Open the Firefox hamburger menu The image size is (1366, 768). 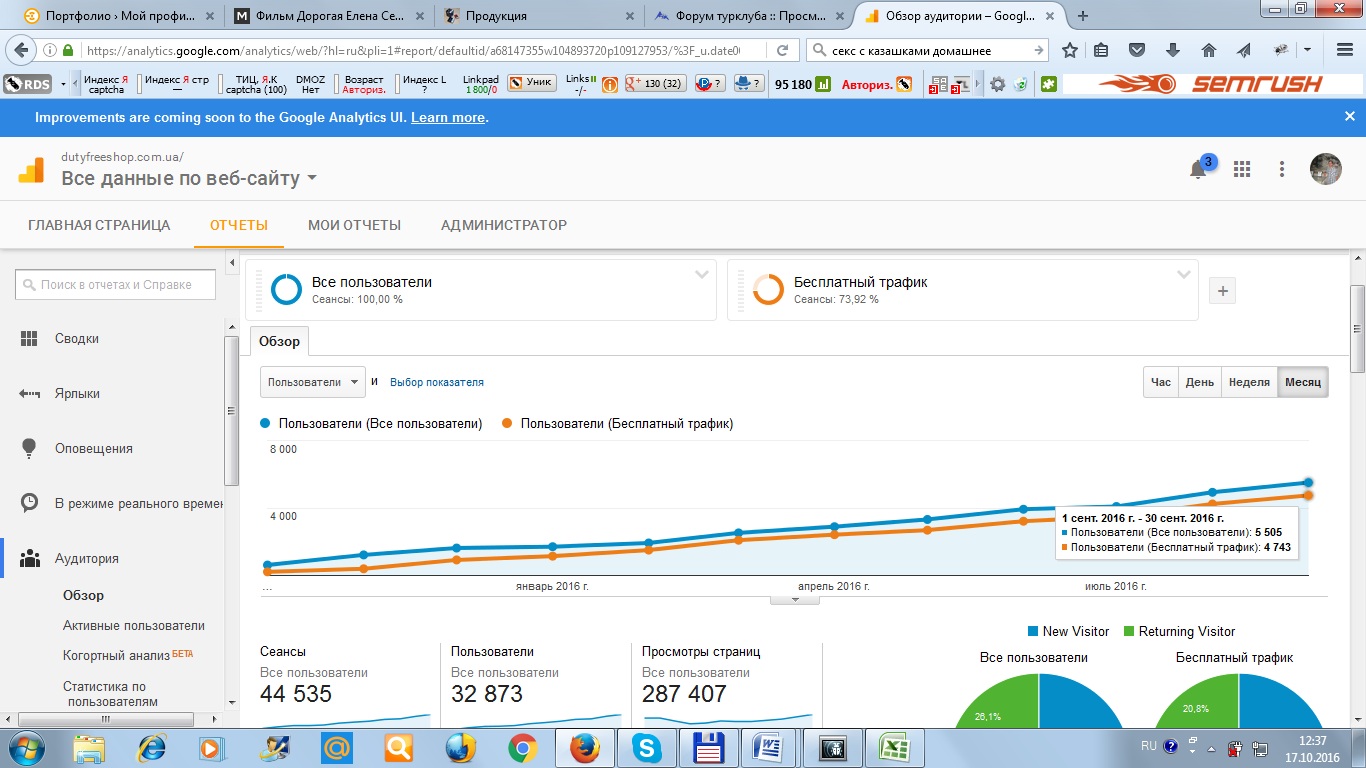[1345, 51]
